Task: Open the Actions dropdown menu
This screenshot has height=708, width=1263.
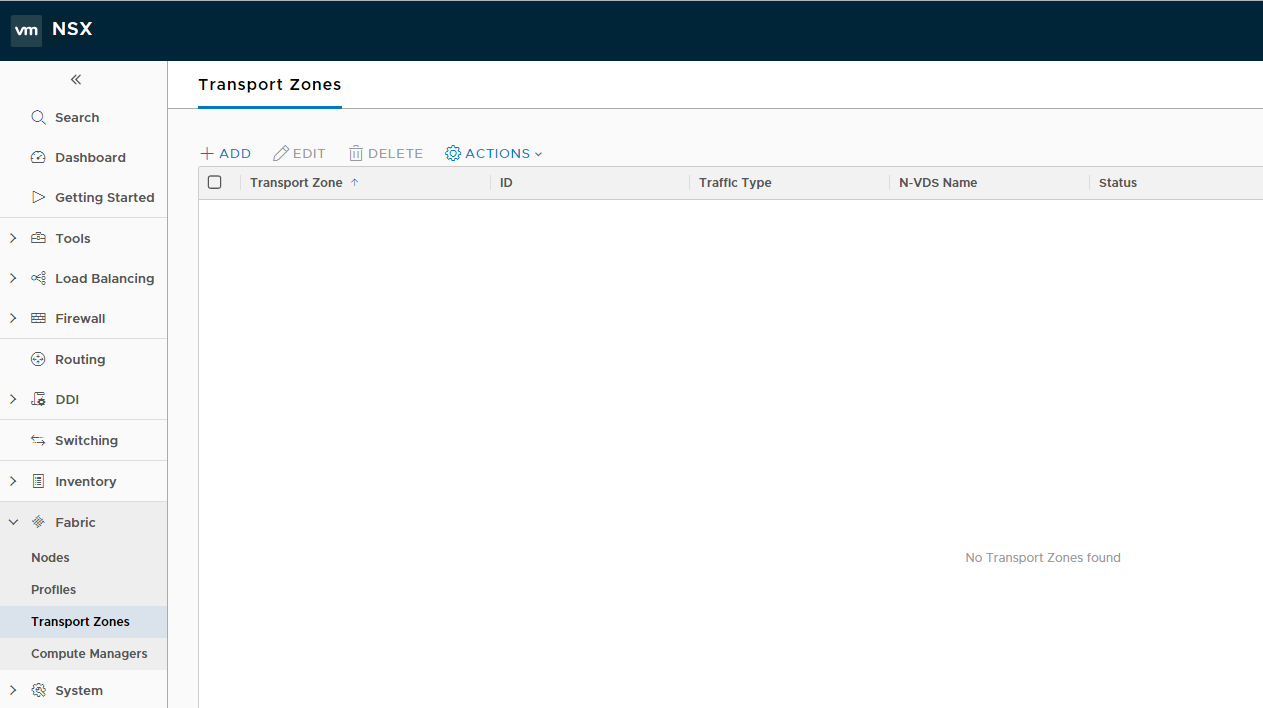Action: point(493,153)
